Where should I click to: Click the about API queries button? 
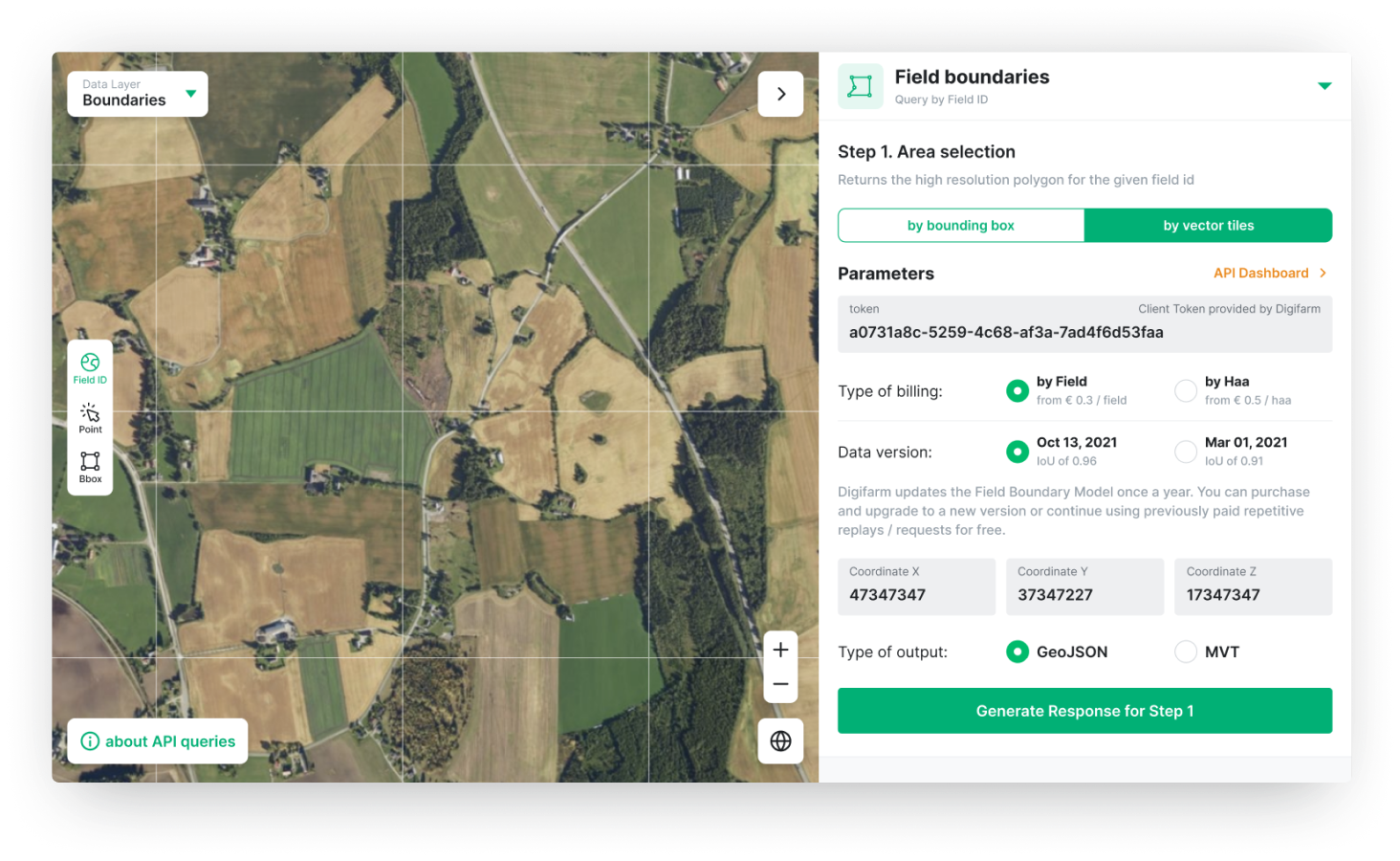[x=157, y=740]
